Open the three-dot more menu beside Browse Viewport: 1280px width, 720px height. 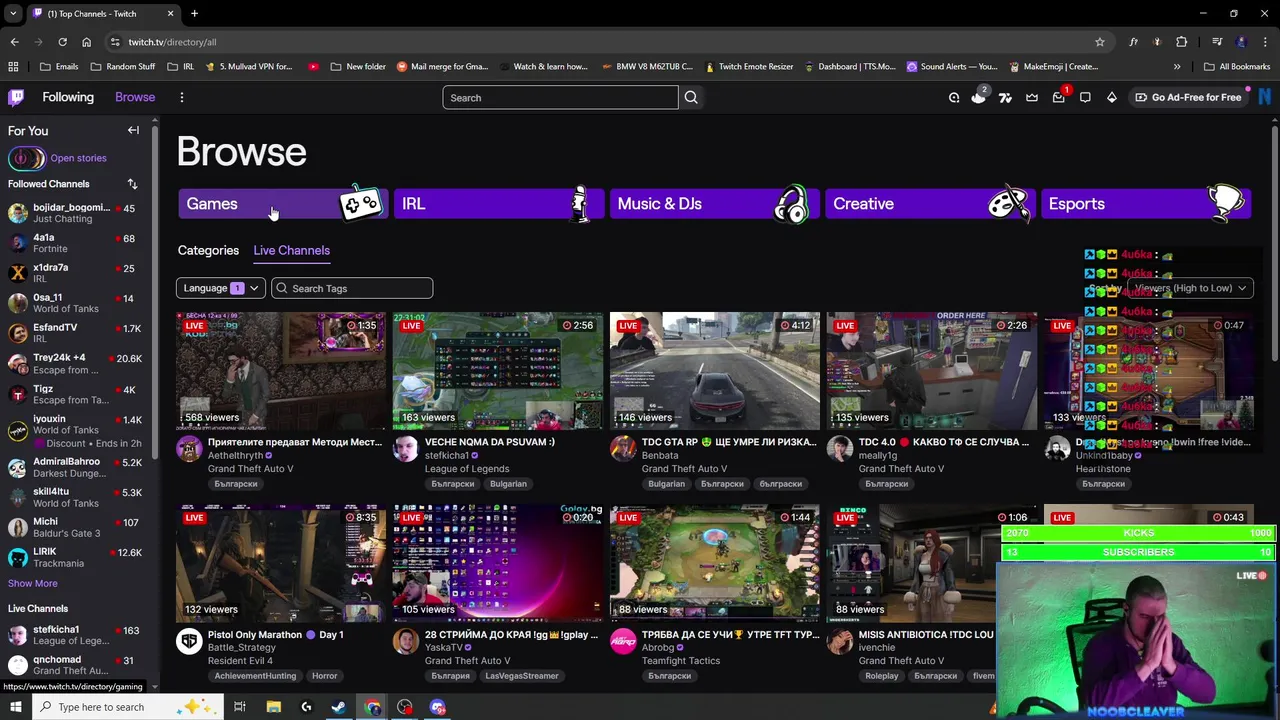click(181, 97)
